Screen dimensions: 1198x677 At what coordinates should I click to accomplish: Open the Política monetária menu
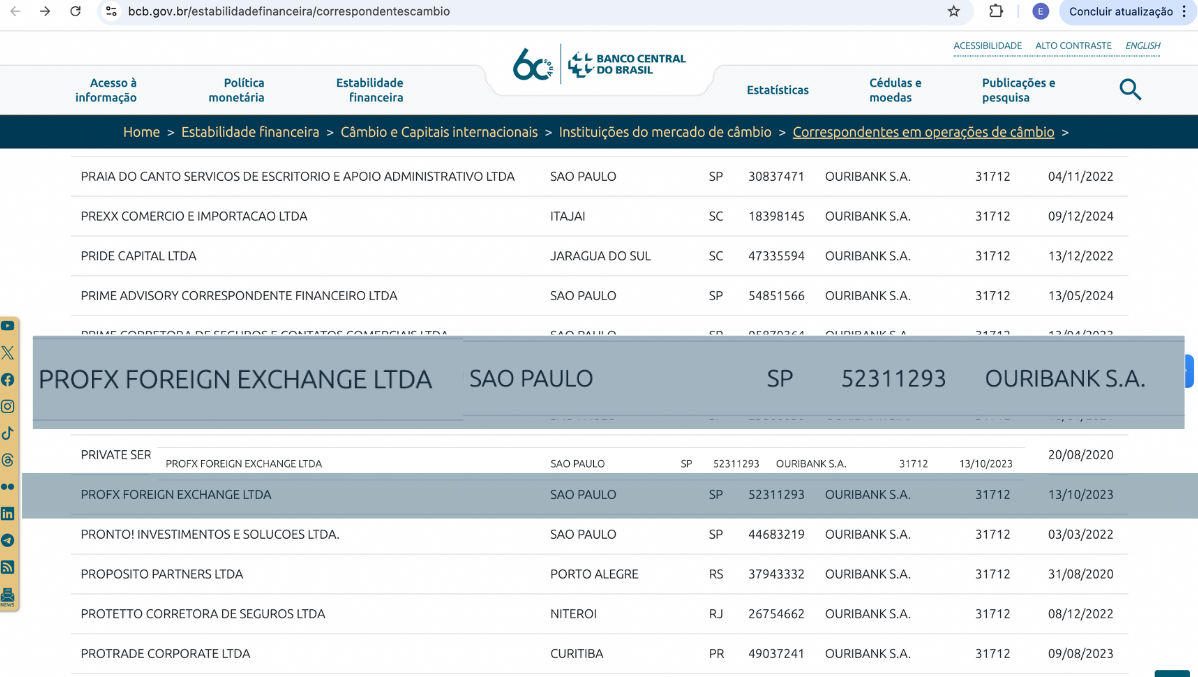pos(237,90)
